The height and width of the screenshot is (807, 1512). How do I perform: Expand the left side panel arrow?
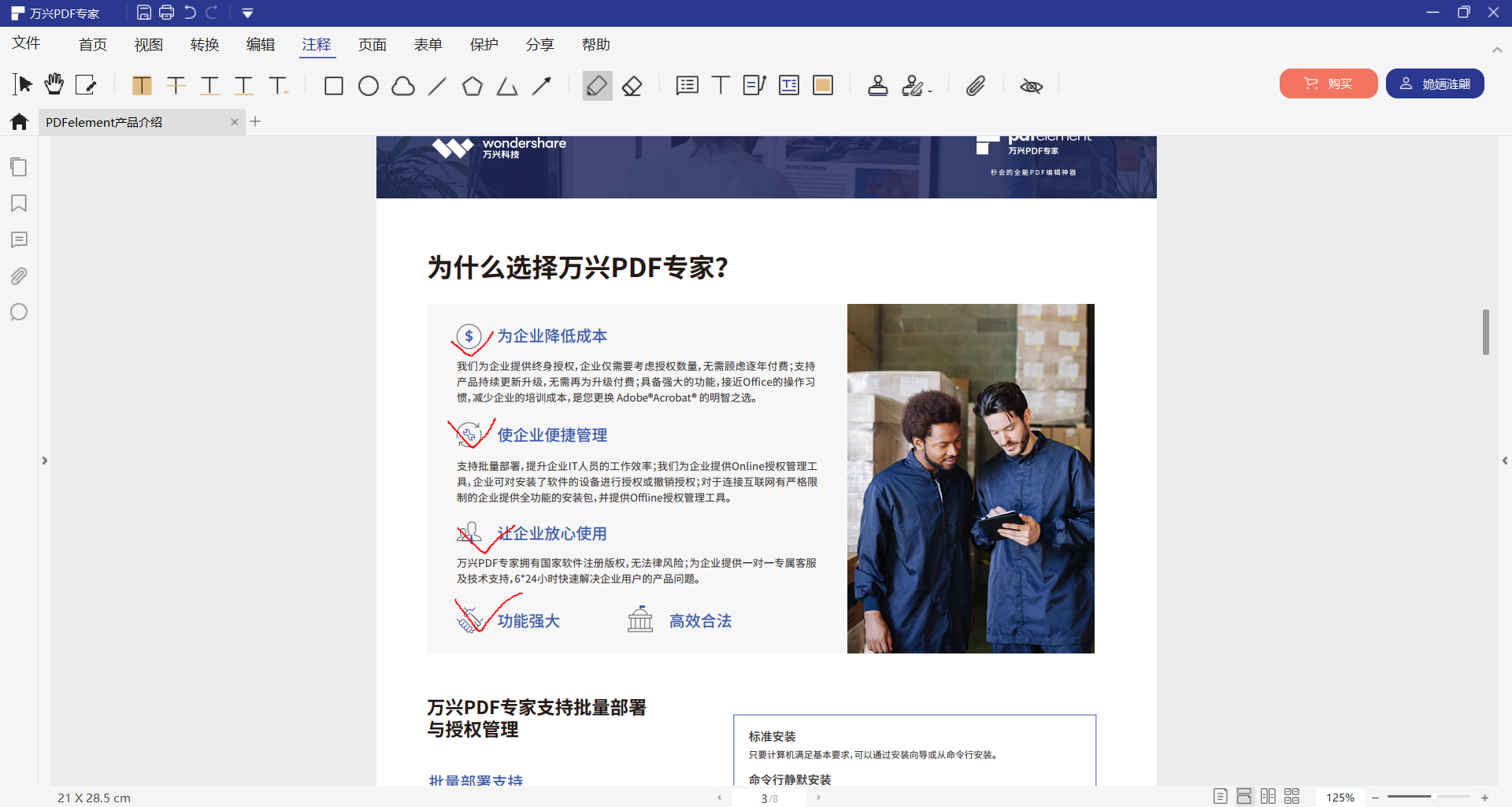(45, 461)
